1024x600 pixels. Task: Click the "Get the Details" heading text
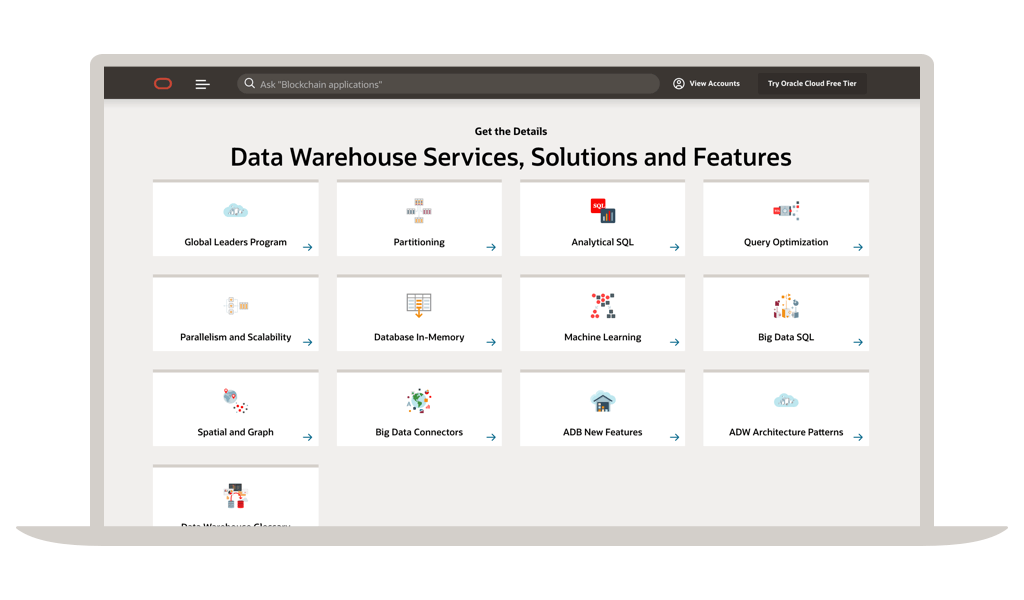(x=511, y=131)
